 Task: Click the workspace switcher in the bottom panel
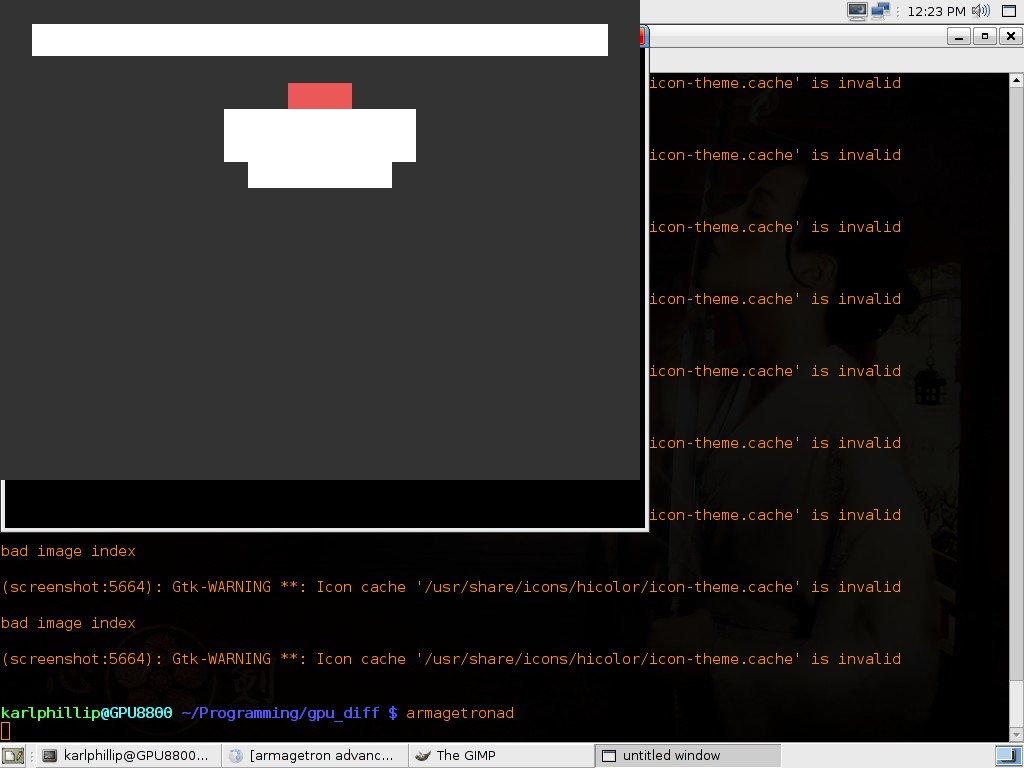[1009, 756]
